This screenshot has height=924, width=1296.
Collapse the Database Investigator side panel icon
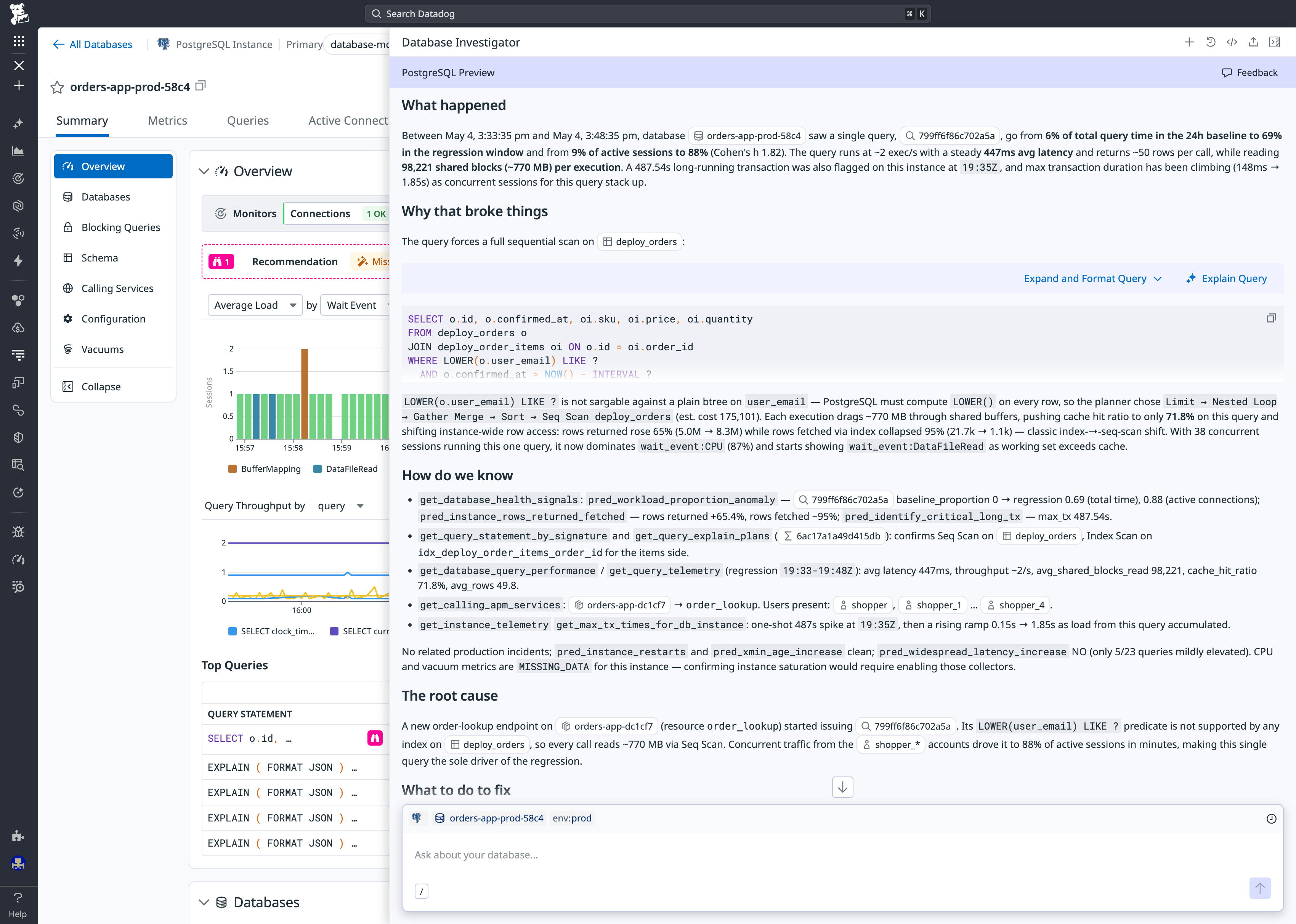pos(1275,42)
